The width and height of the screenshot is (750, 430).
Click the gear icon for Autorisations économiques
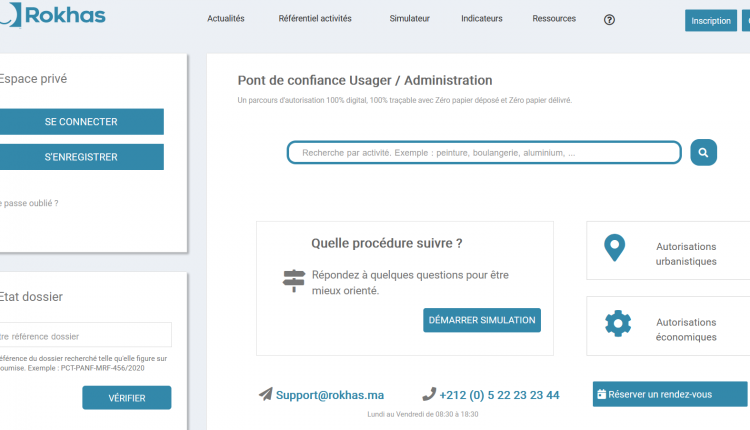[618, 323]
